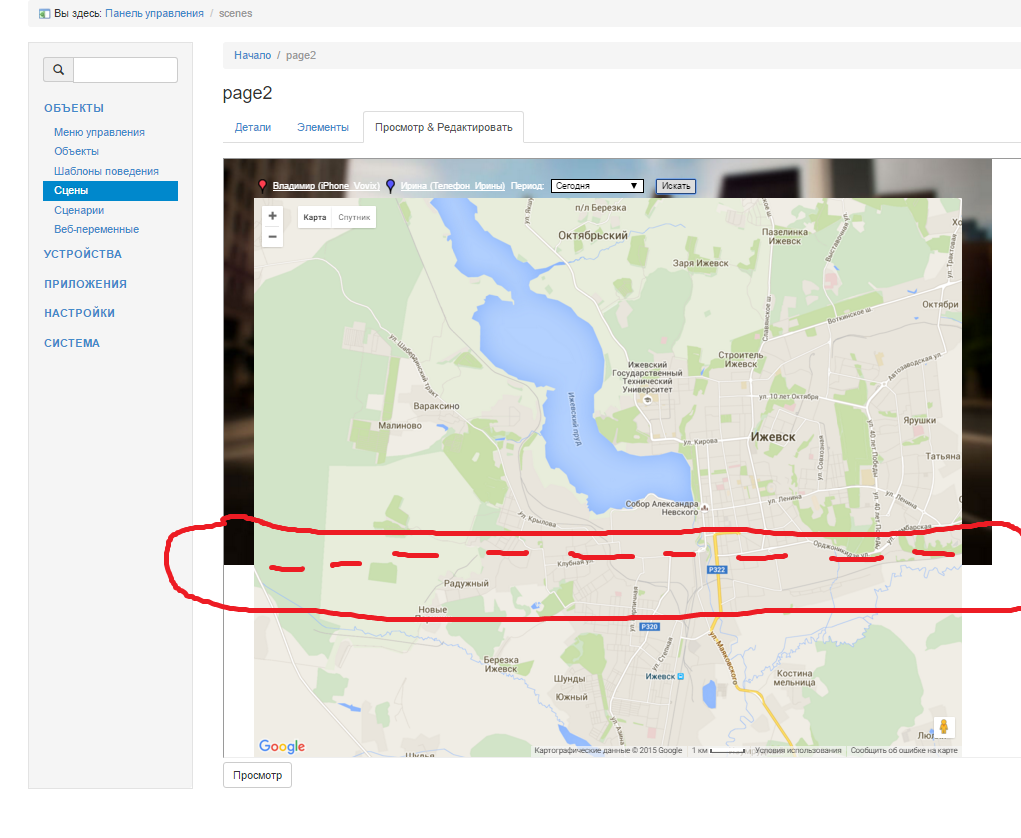
Task: Click the blue map pin for Ирина
Action: pyautogui.click(x=391, y=186)
